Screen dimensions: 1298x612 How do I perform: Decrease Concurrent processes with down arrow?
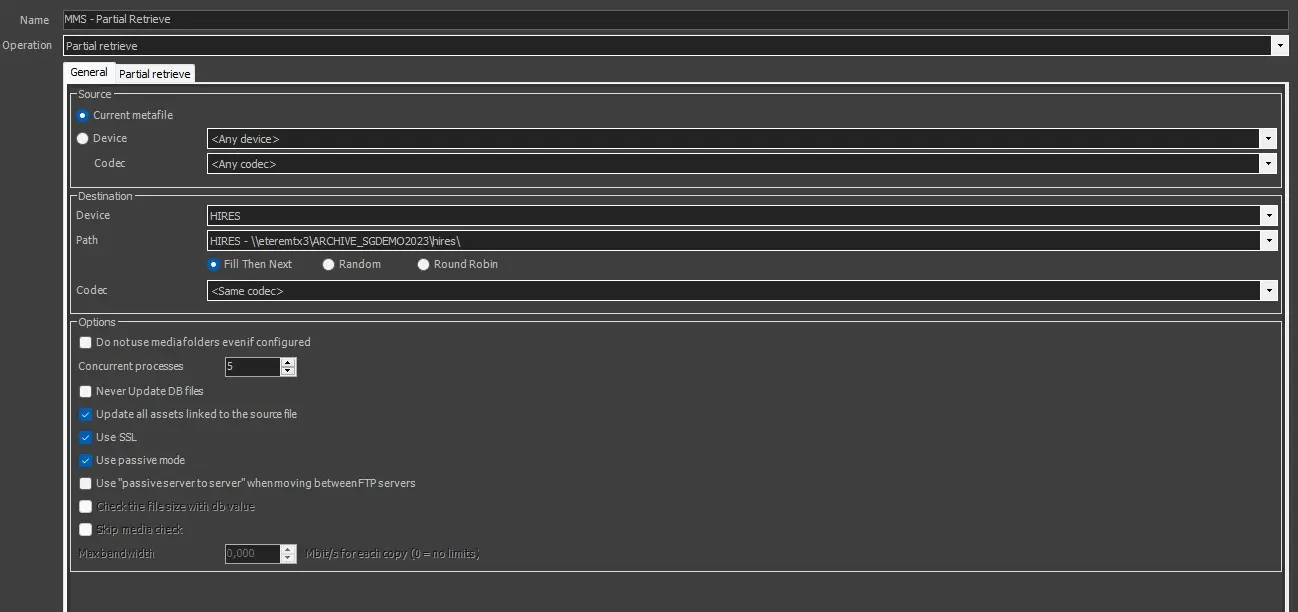288,372
